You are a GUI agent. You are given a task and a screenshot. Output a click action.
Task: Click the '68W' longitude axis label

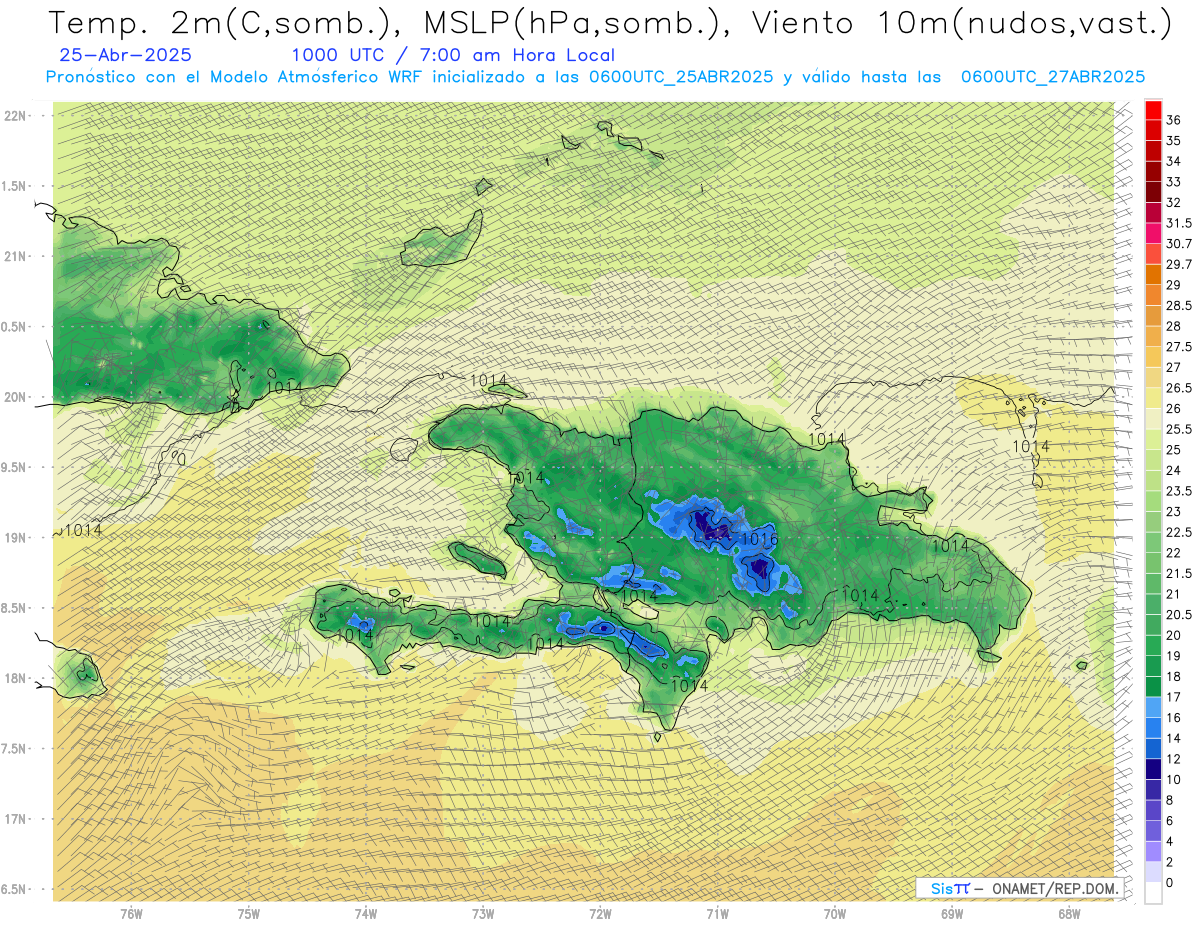pyautogui.click(x=1069, y=914)
